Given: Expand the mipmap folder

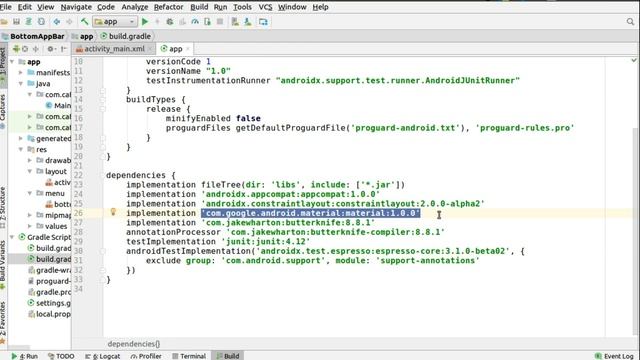Looking at the screenshot, I should 30,215.
